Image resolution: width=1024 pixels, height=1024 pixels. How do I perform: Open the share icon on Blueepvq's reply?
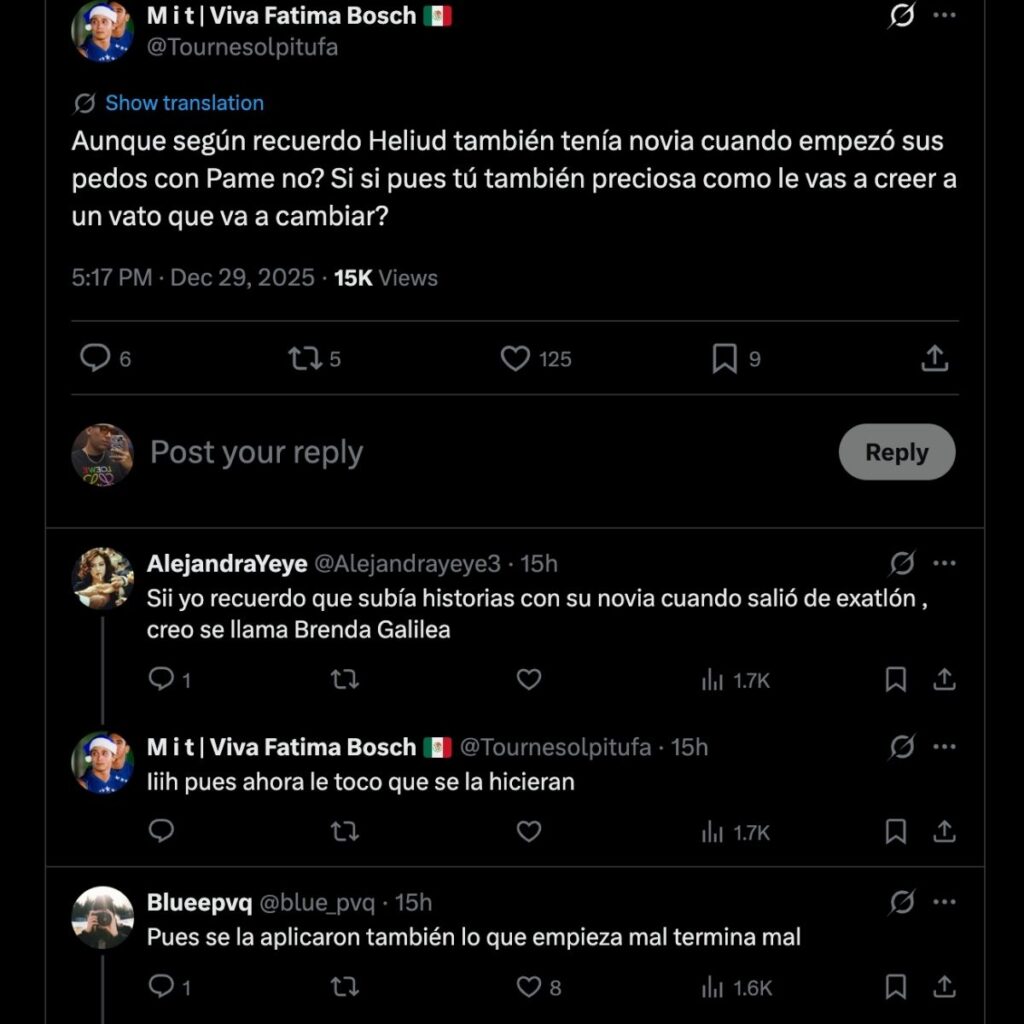point(944,986)
